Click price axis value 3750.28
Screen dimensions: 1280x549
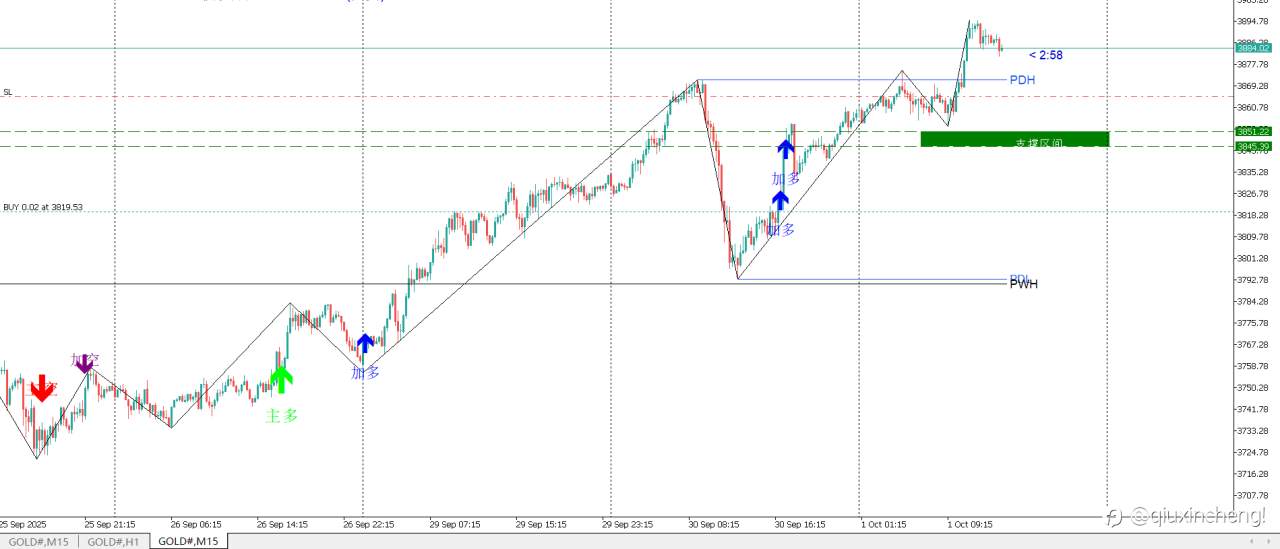(1254, 388)
